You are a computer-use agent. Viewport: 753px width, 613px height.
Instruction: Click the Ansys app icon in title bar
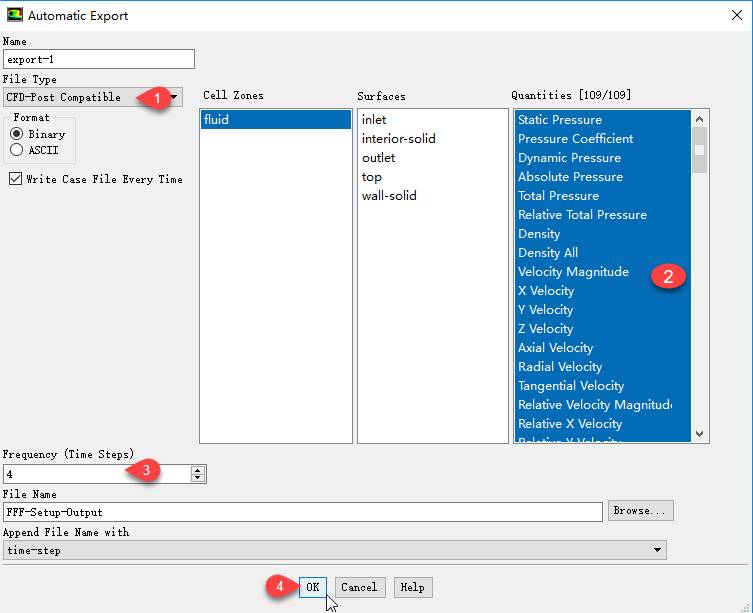pyautogui.click(x=14, y=16)
